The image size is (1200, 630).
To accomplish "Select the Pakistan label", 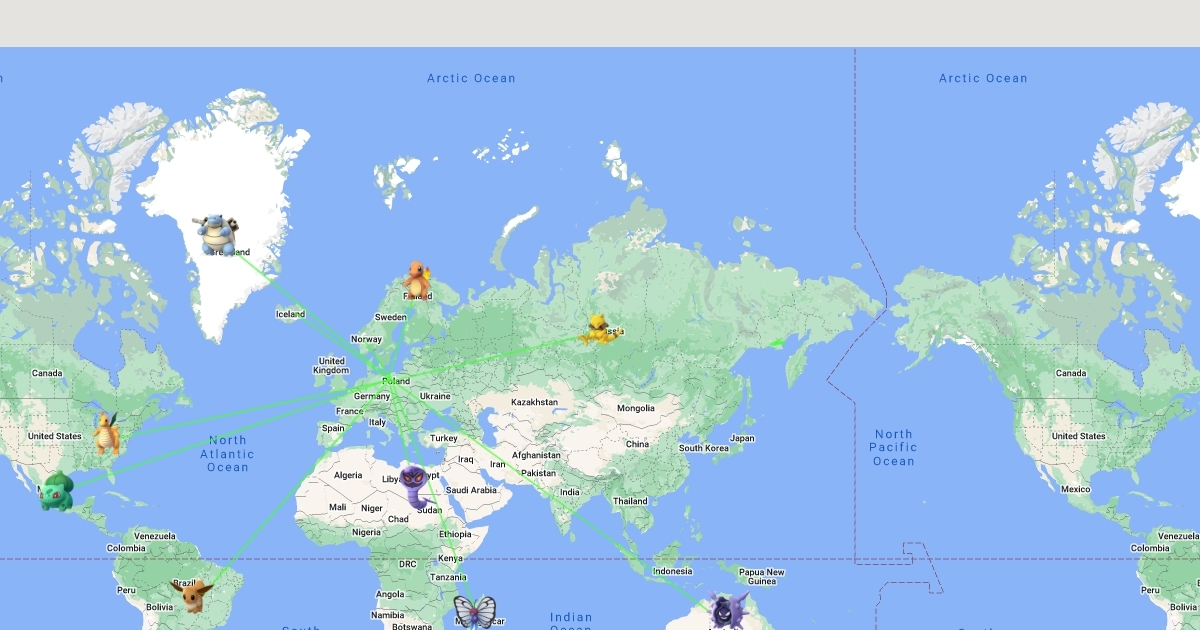I will (x=538, y=473).
